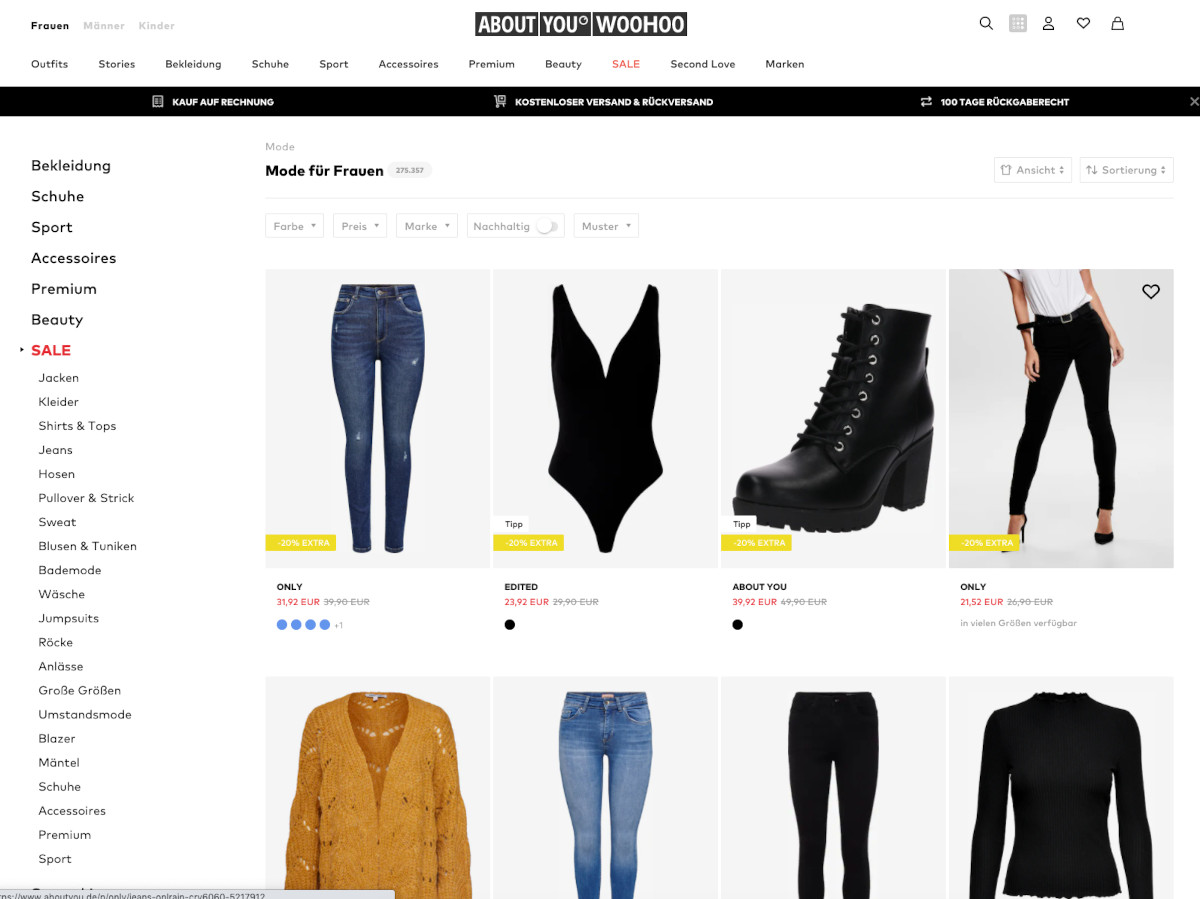Open the mustard knit cardigan image
Viewport: 1200px width, 899px height.
[x=377, y=788]
